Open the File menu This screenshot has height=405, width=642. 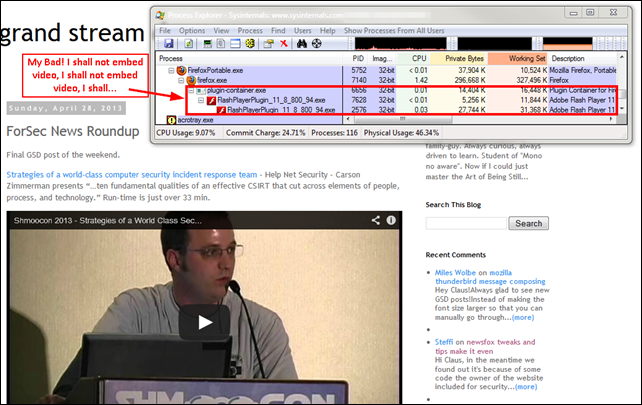(165, 31)
